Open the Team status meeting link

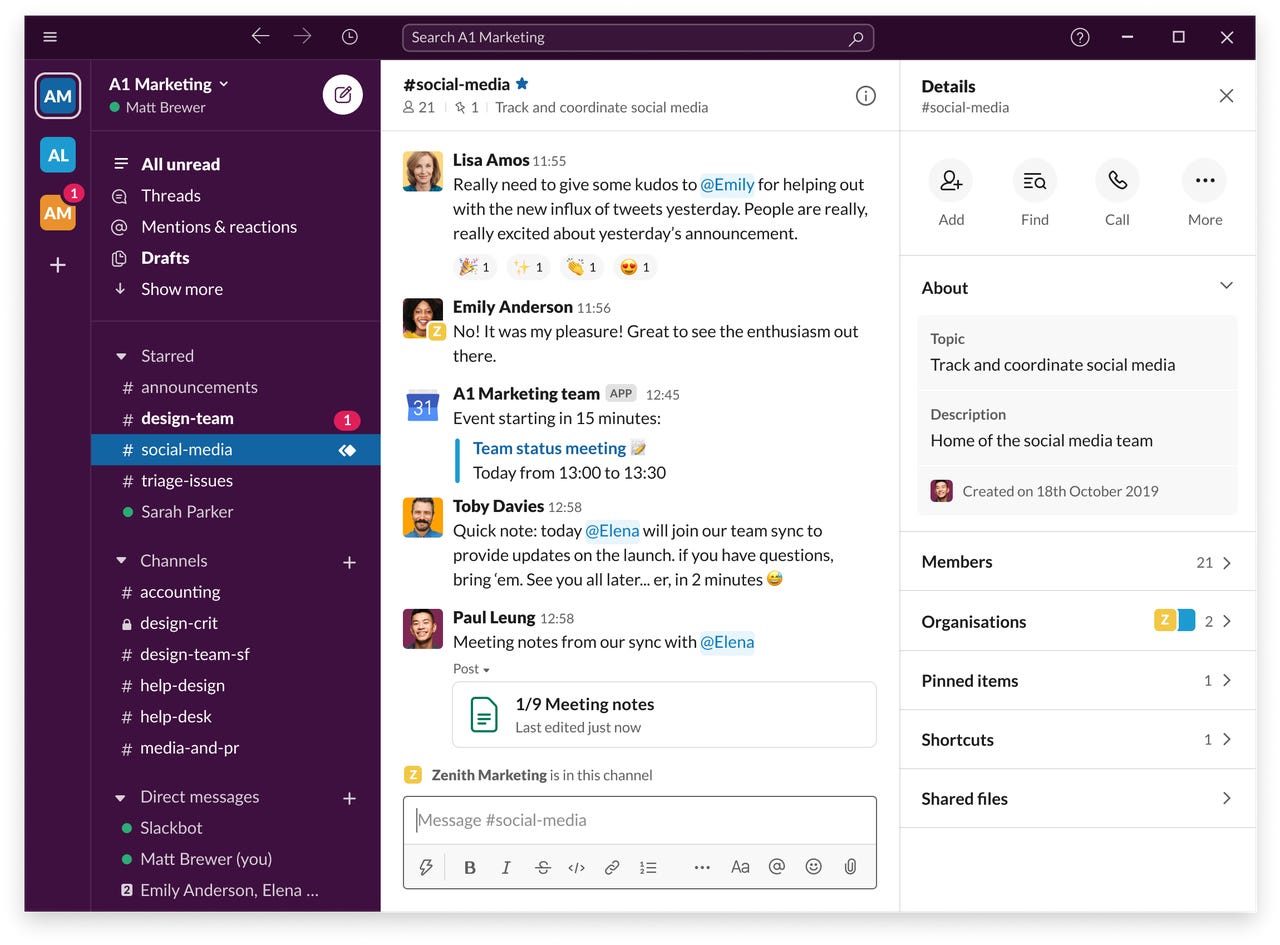[x=548, y=448]
